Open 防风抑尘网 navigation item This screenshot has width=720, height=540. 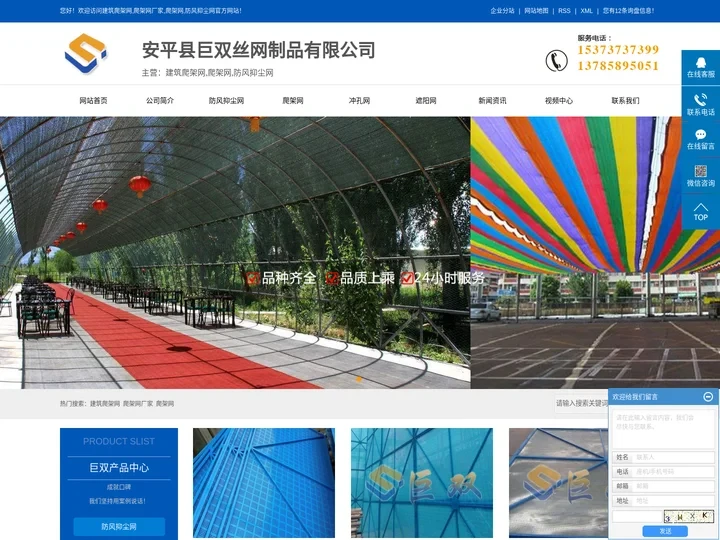(x=226, y=101)
